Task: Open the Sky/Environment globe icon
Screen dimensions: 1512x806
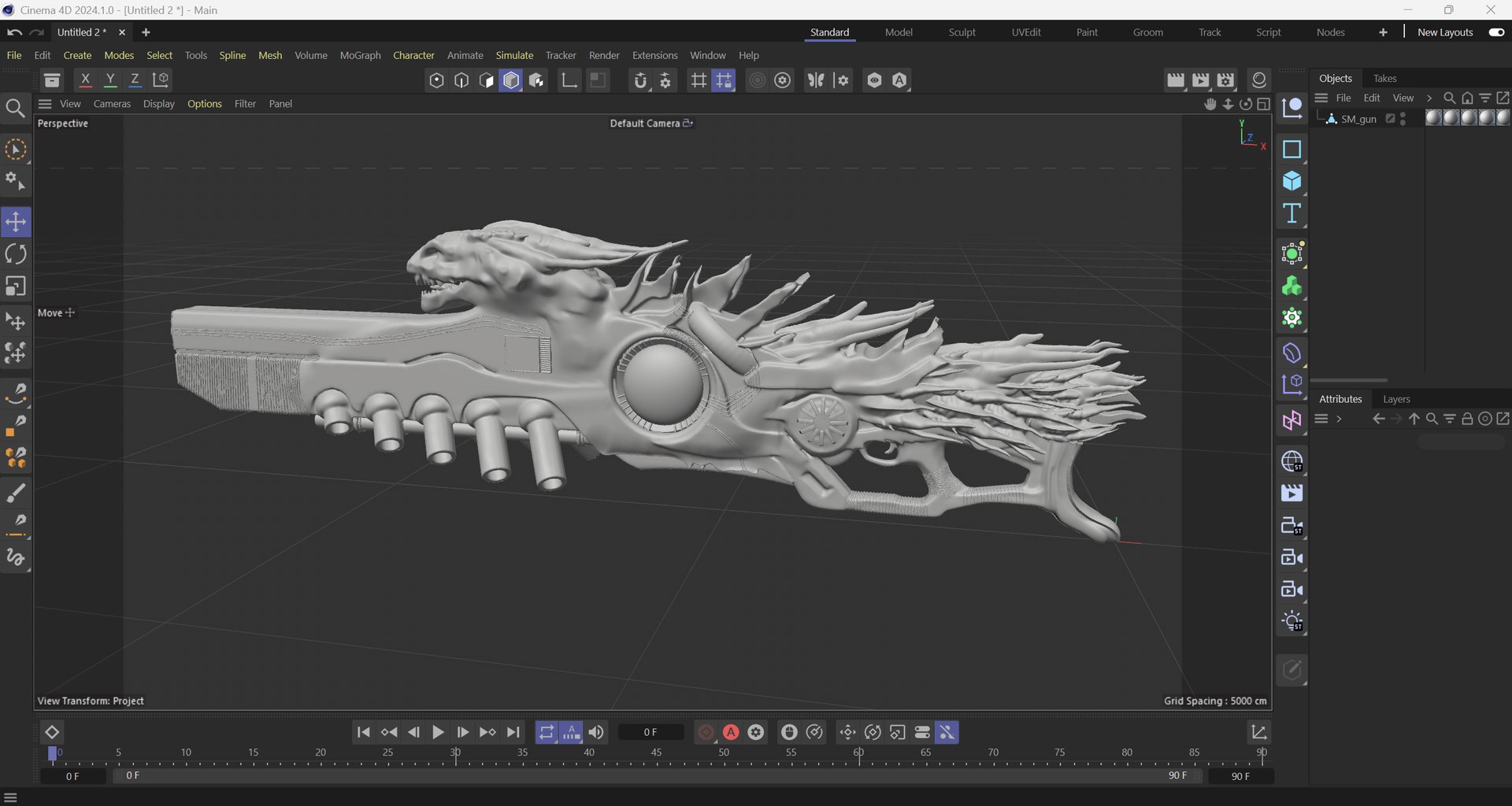Action: tap(1291, 461)
